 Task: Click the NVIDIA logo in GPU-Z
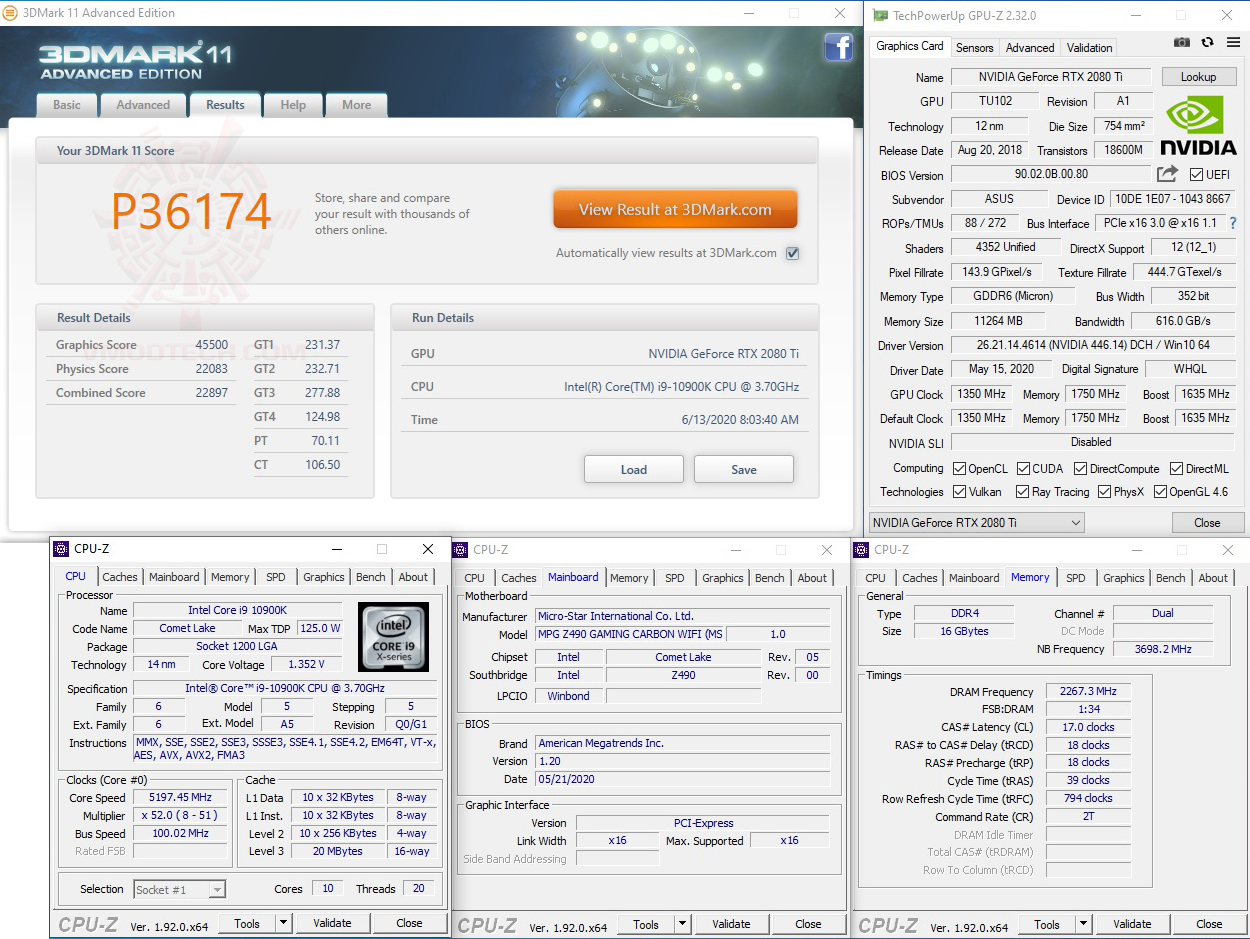(1198, 125)
